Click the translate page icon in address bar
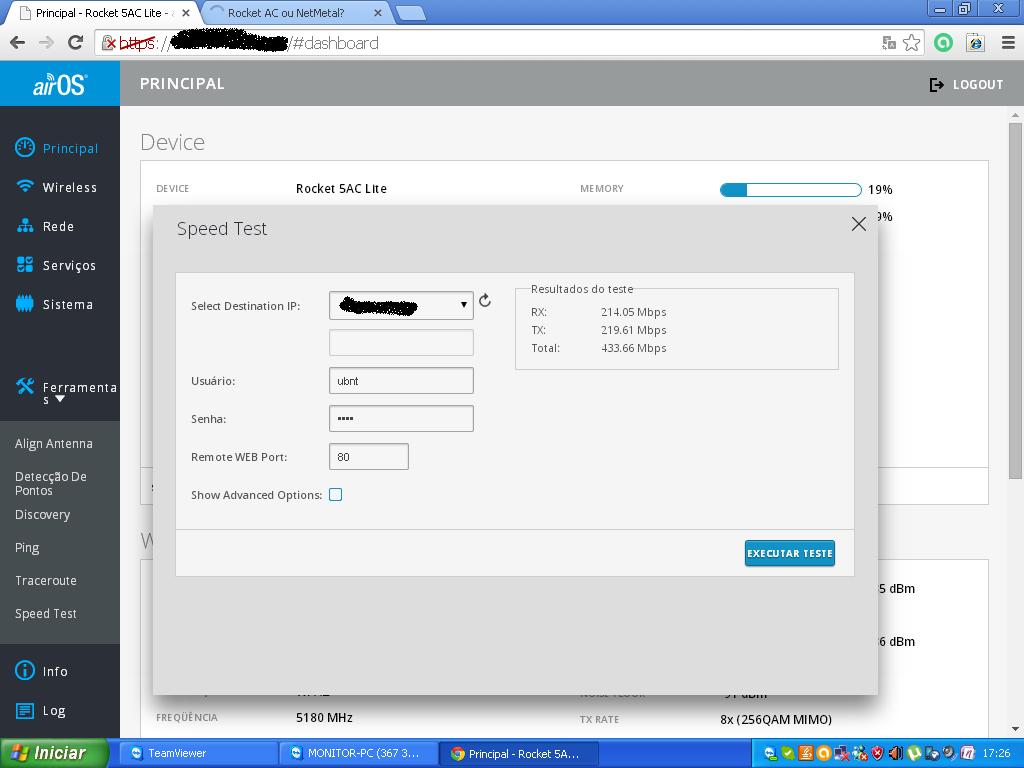Image resolution: width=1024 pixels, height=768 pixels. (889, 43)
